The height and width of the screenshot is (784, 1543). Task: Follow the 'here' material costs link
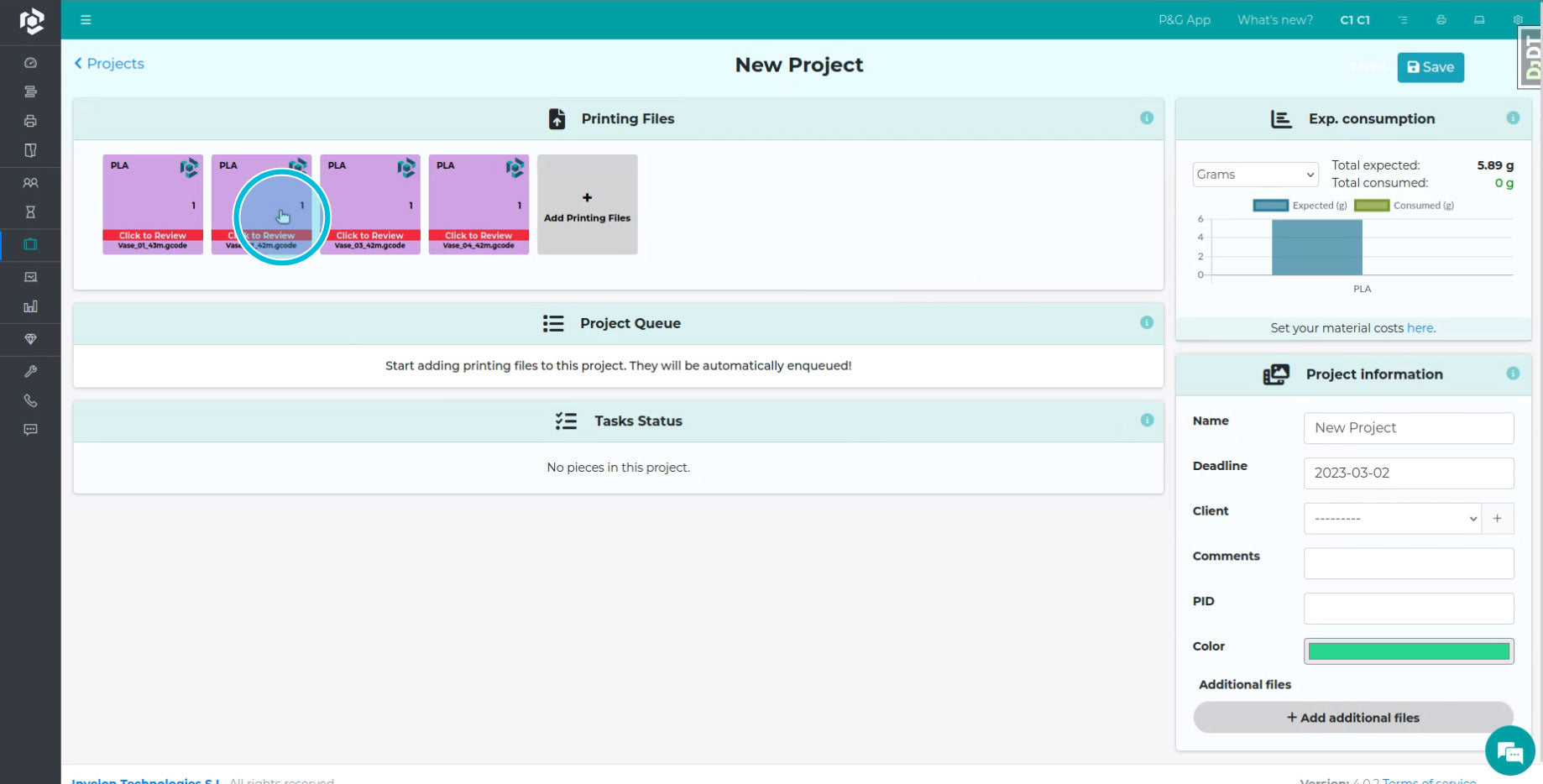pos(1420,328)
